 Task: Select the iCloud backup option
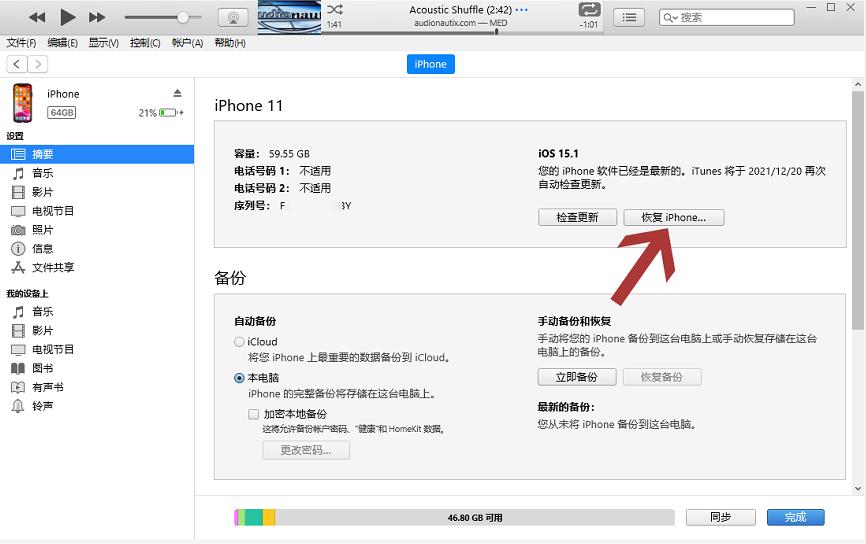tap(239, 342)
